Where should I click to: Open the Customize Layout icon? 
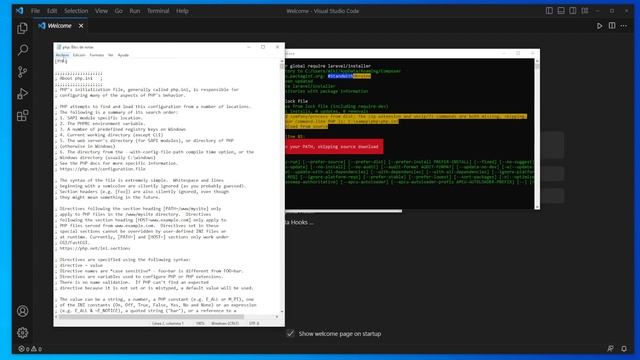click(x=584, y=11)
